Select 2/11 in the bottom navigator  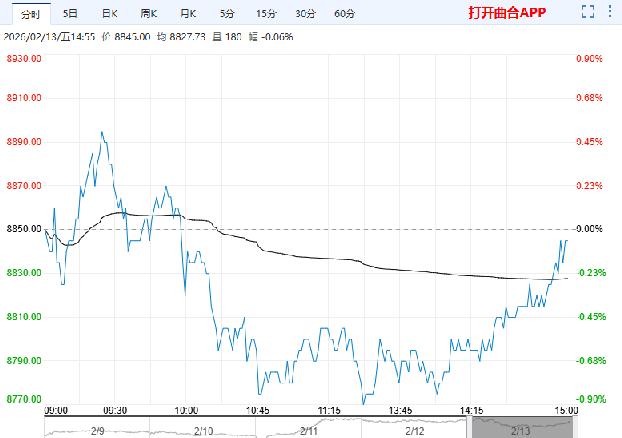(309, 430)
